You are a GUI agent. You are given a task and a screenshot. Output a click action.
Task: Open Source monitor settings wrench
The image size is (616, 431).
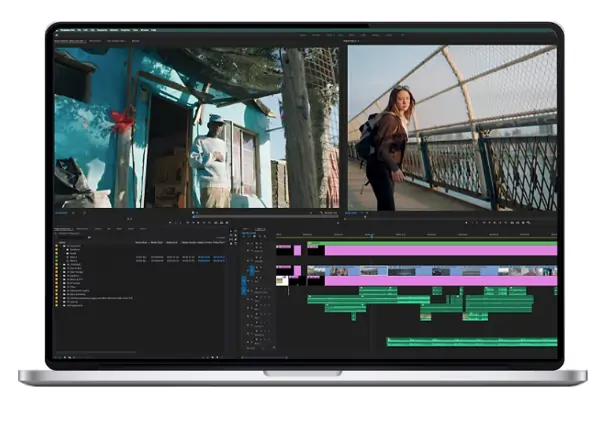point(321,213)
